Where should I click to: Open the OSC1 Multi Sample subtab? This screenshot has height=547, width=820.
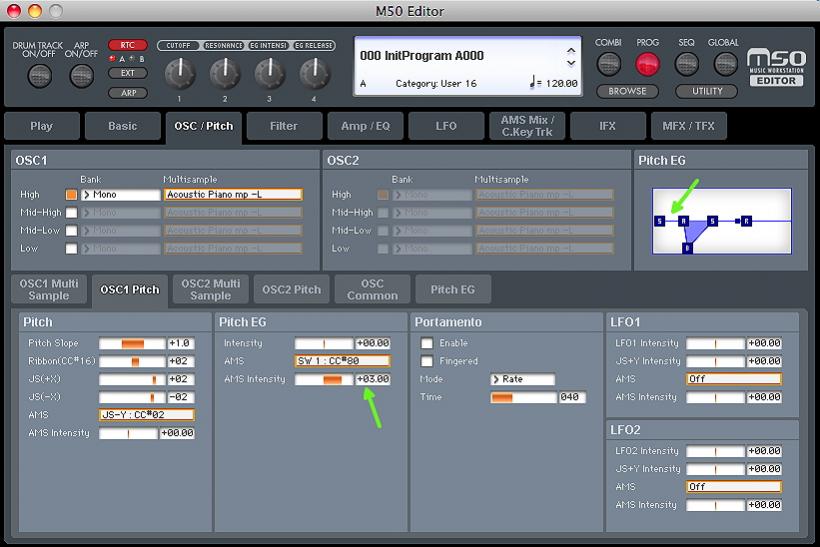tap(49, 289)
